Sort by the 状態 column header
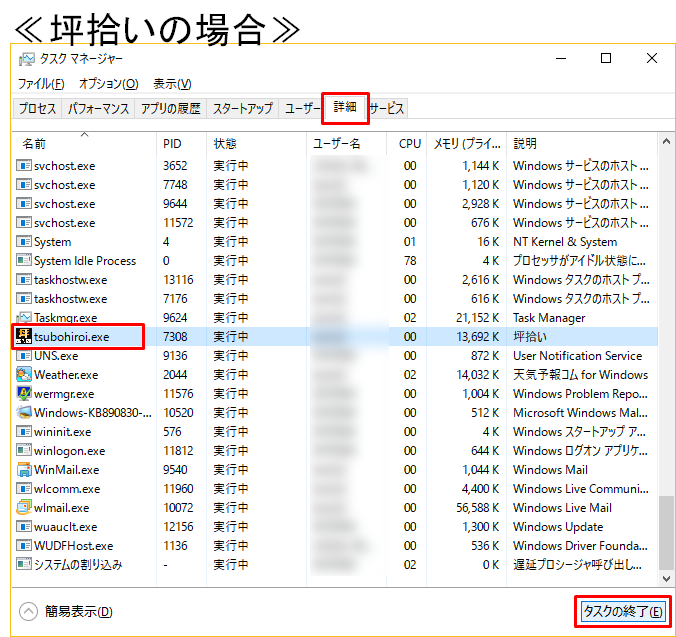 coord(256,144)
